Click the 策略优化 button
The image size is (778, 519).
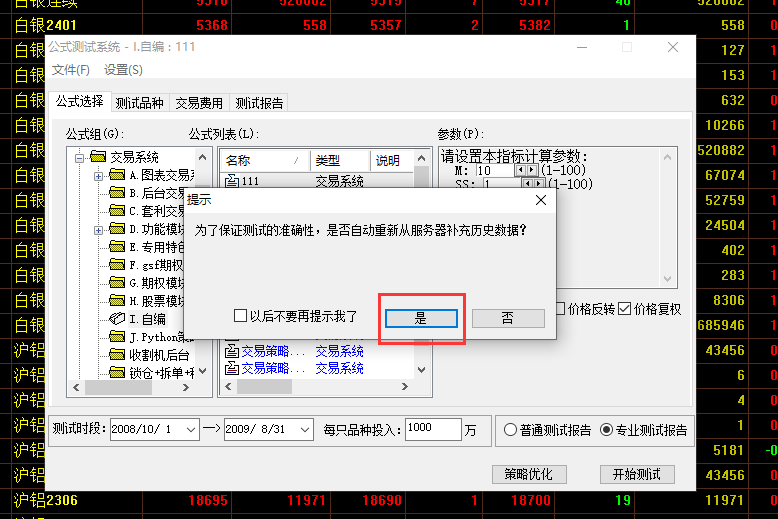(x=529, y=474)
